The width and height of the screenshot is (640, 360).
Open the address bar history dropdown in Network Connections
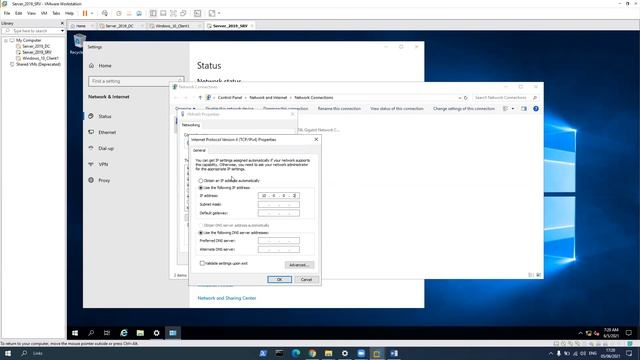coord(460,98)
